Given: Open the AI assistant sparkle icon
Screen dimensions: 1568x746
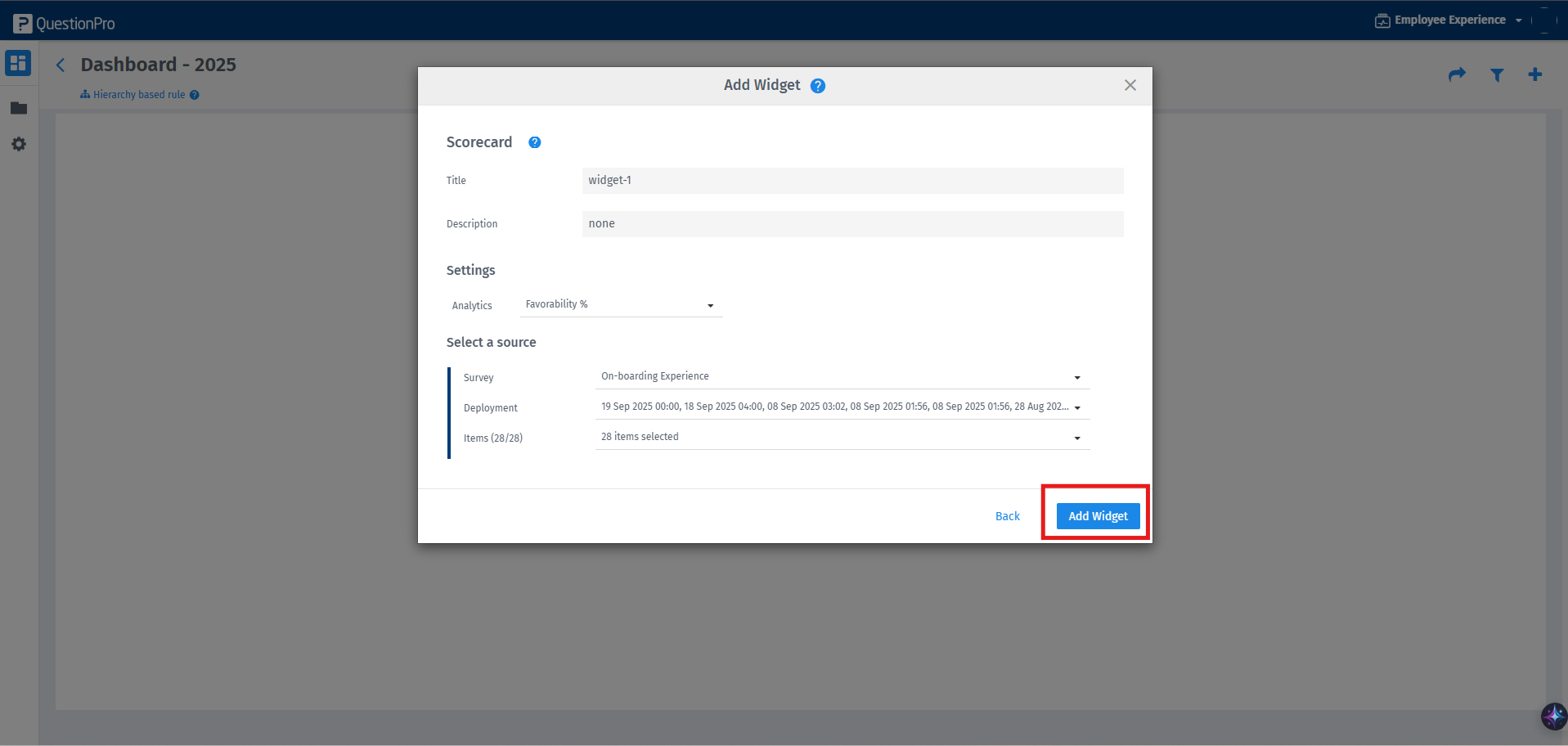Looking at the screenshot, I should coord(1551,716).
